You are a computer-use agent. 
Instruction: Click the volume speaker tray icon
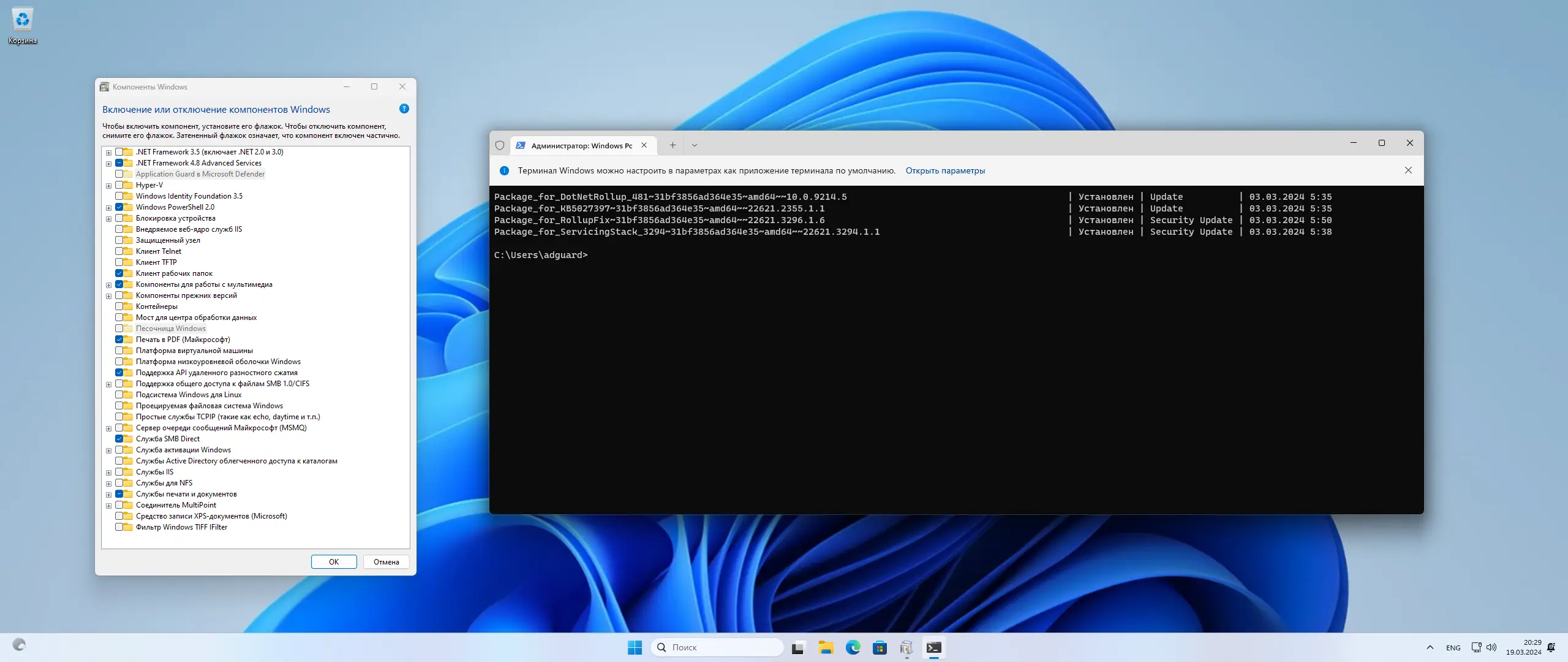click(1491, 647)
